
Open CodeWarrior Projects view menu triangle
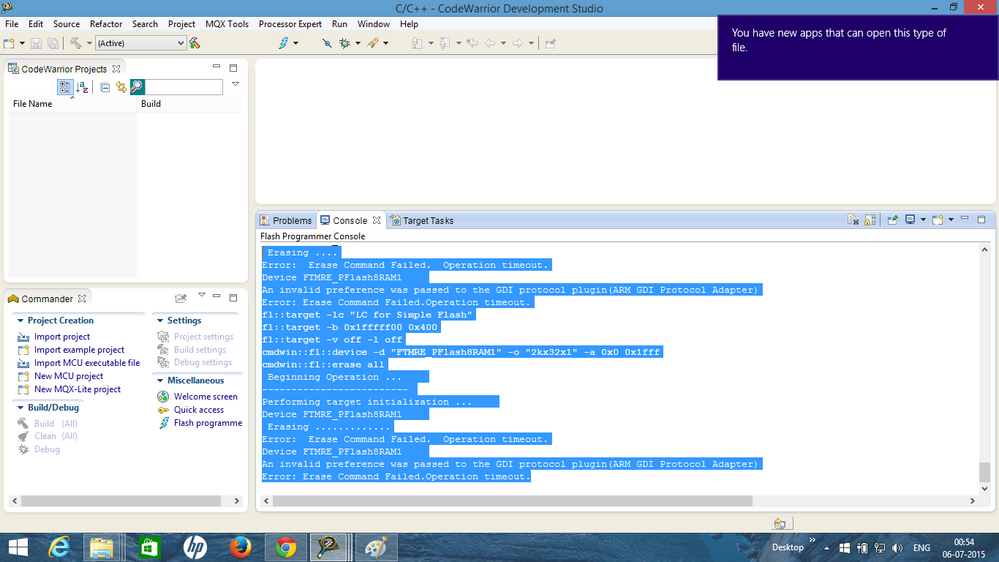click(235, 84)
